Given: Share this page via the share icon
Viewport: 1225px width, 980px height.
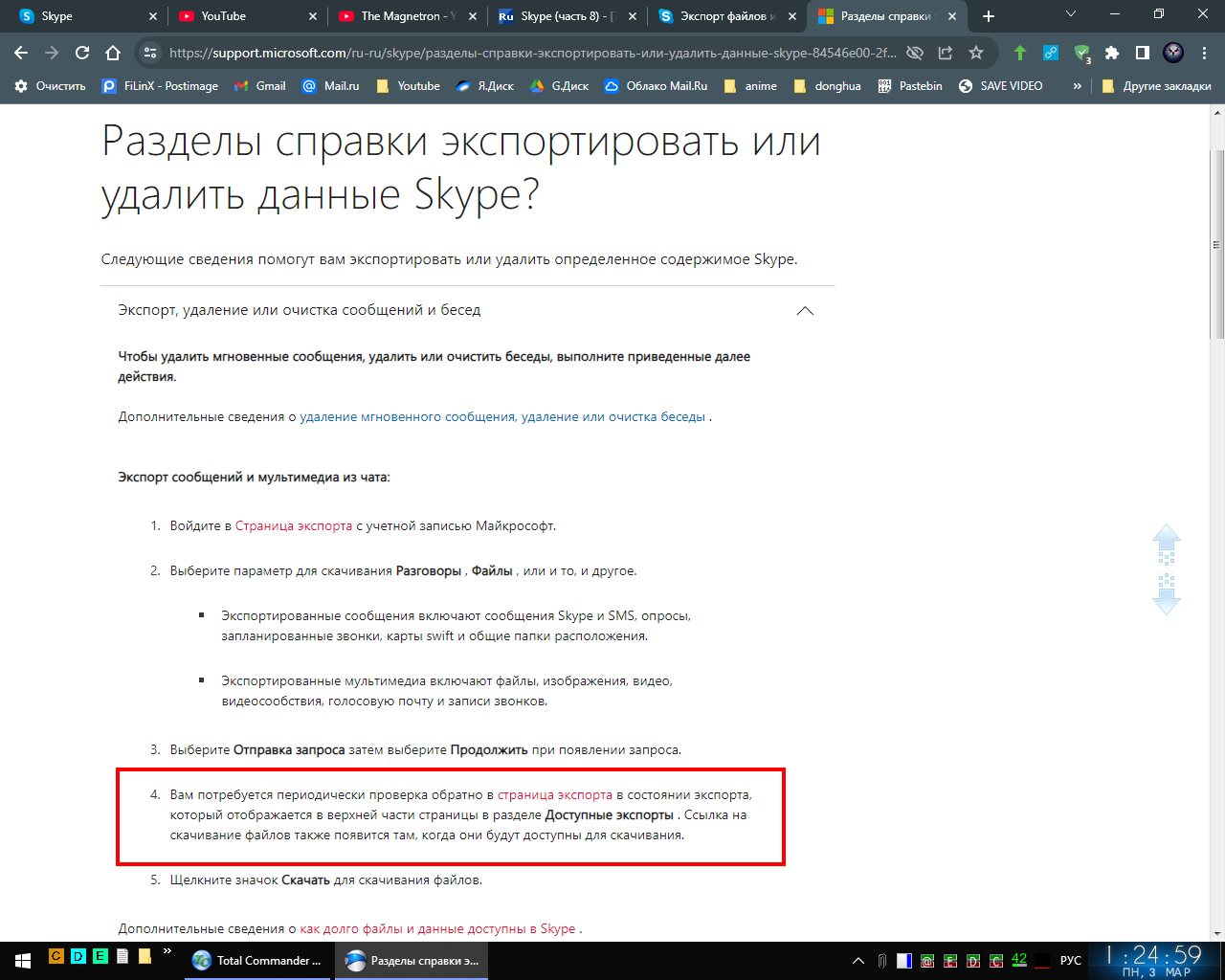Looking at the screenshot, I should pos(946,54).
